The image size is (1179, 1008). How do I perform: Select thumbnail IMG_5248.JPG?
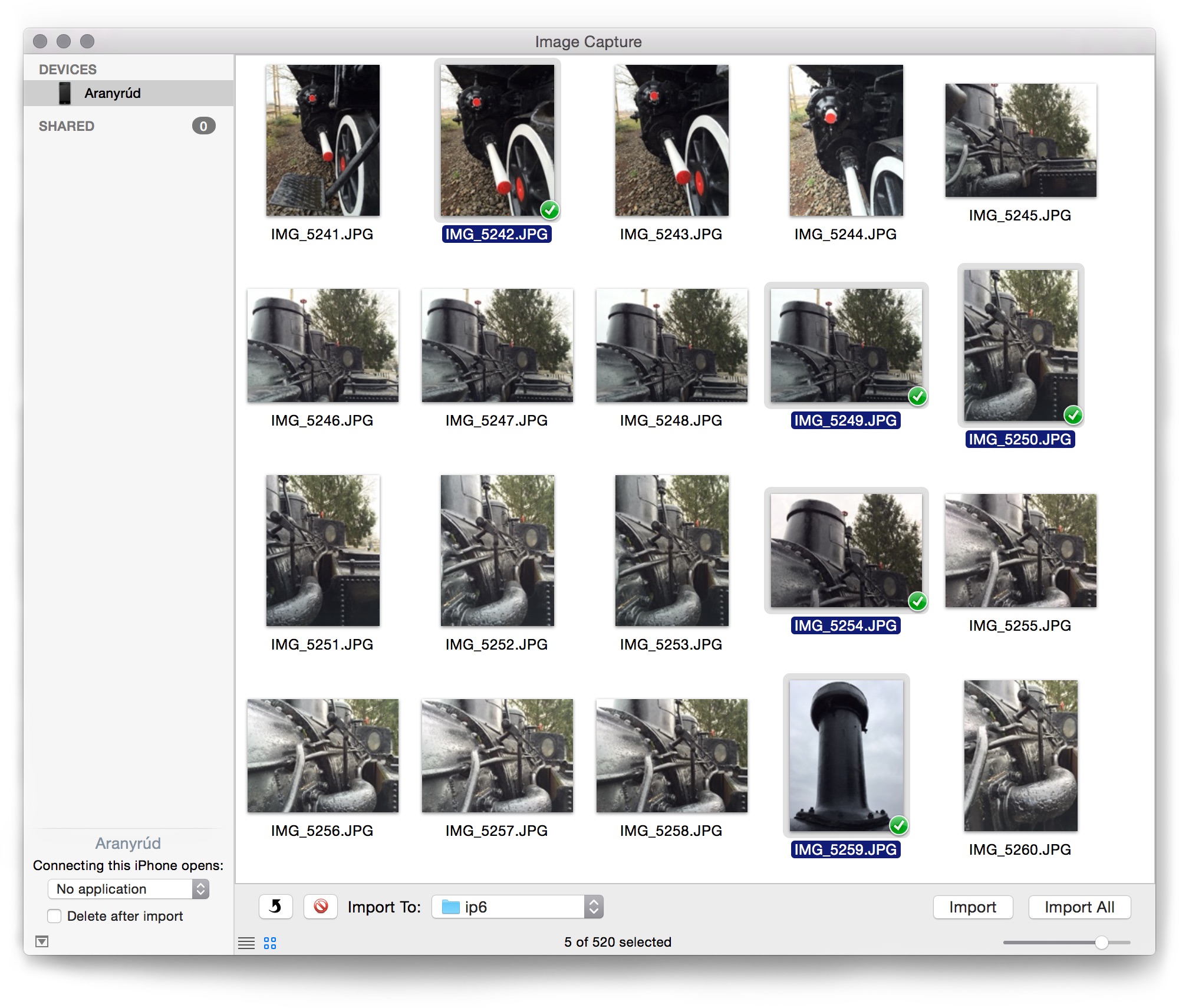tap(672, 345)
